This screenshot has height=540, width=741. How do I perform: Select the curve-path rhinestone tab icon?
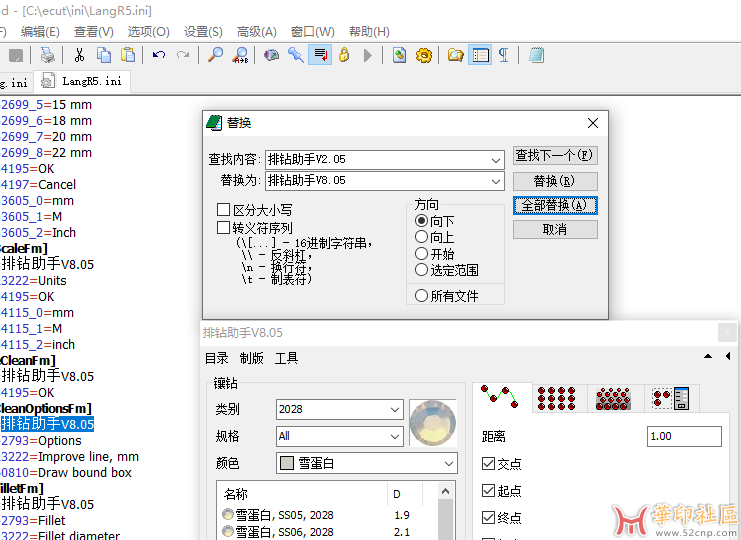(x=500, y=397)
